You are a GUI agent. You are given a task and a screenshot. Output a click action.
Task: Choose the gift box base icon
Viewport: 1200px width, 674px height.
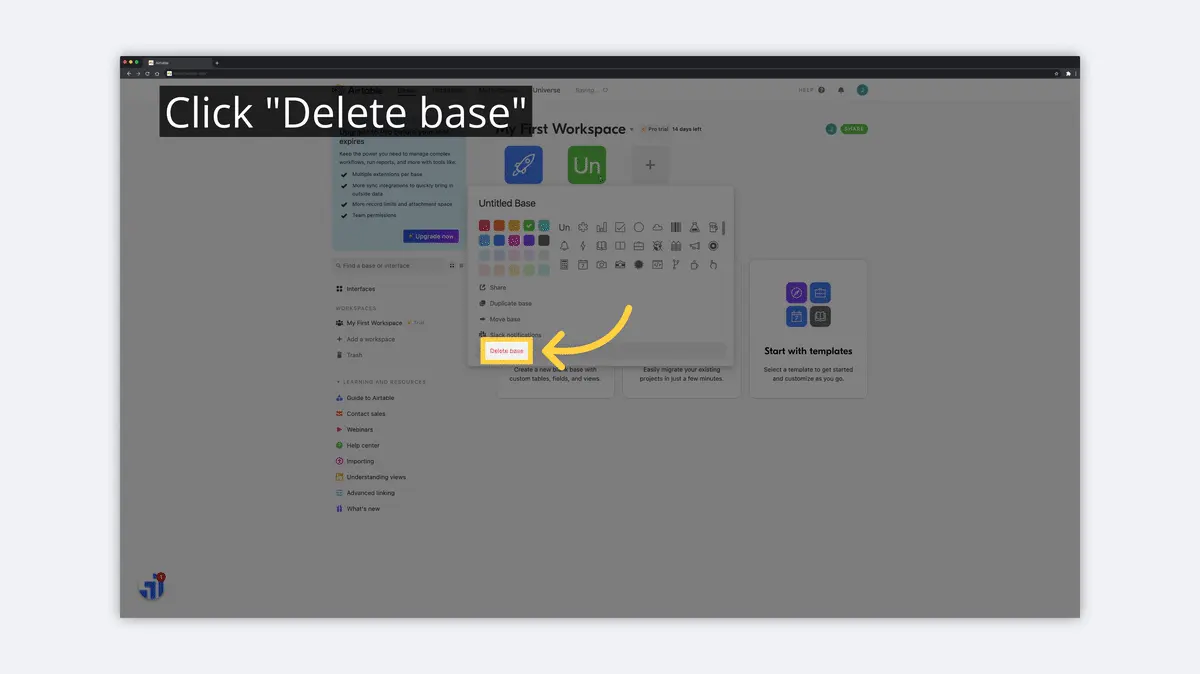676,246
